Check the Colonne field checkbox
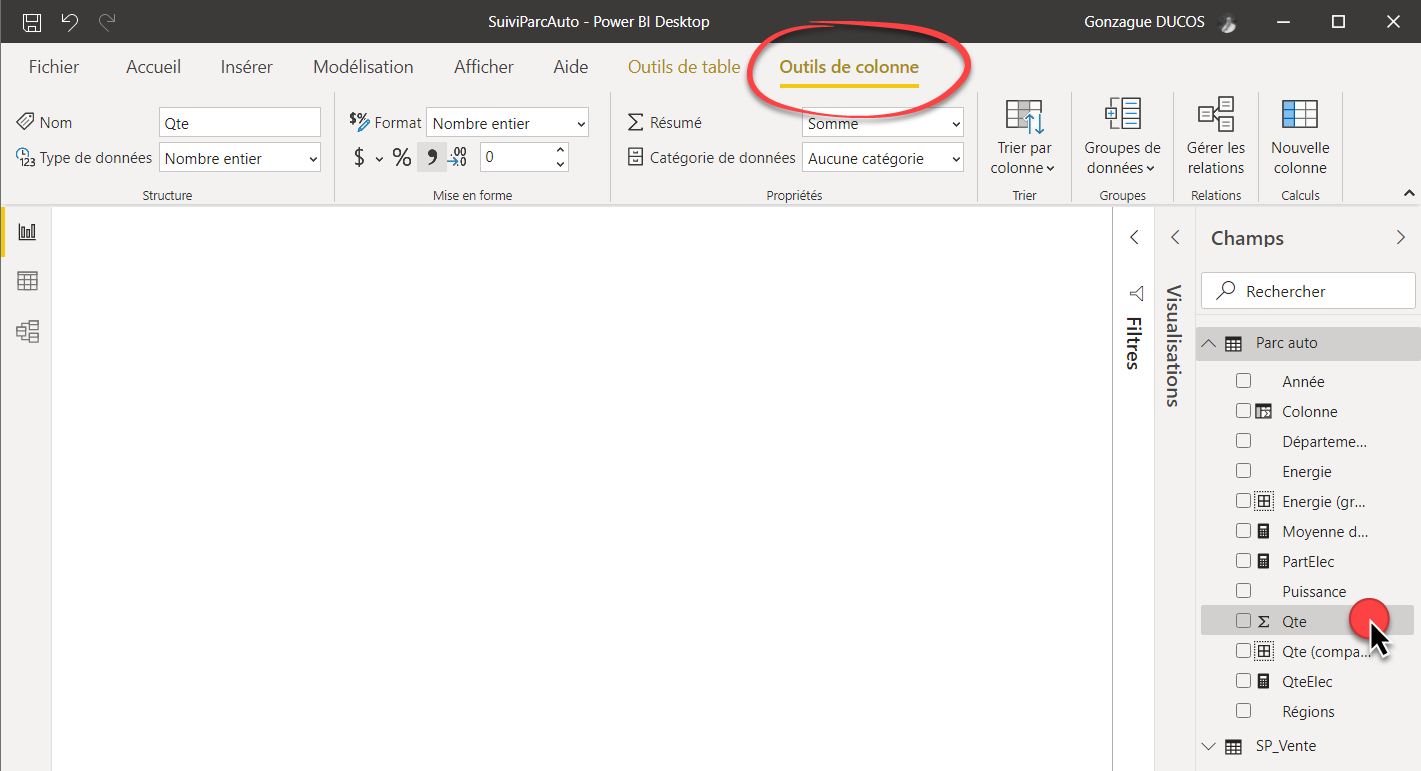Screen dimensions: 1421x771 click(1243, 411)
